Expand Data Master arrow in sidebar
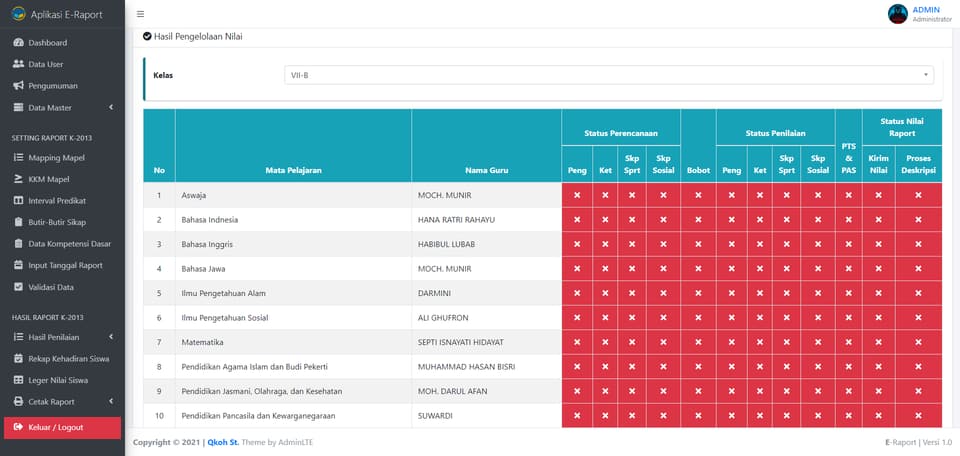The image size is (960, 456). coord(111,108)
